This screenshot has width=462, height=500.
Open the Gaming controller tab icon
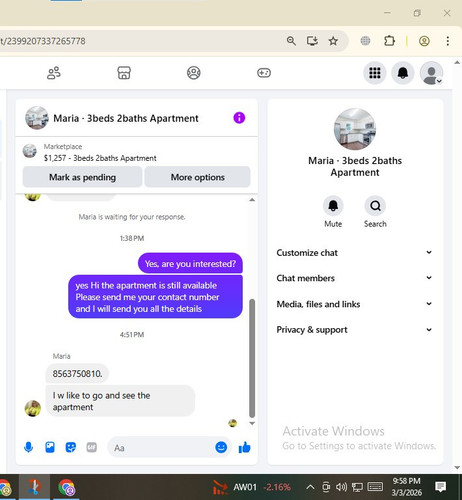tap(264, 73)
